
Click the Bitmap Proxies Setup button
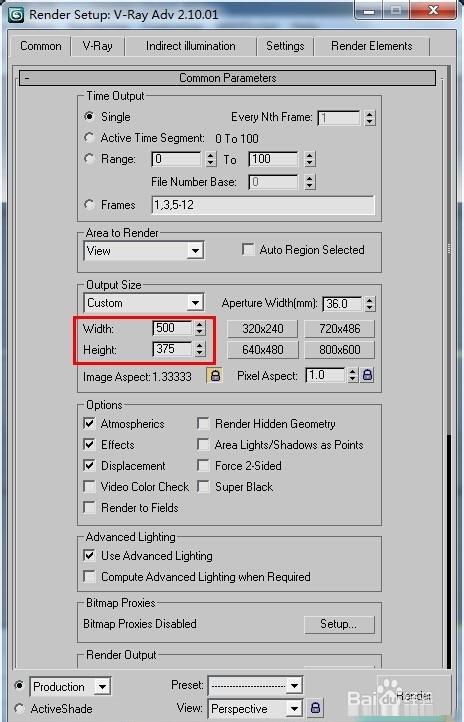tap(339, 624)
